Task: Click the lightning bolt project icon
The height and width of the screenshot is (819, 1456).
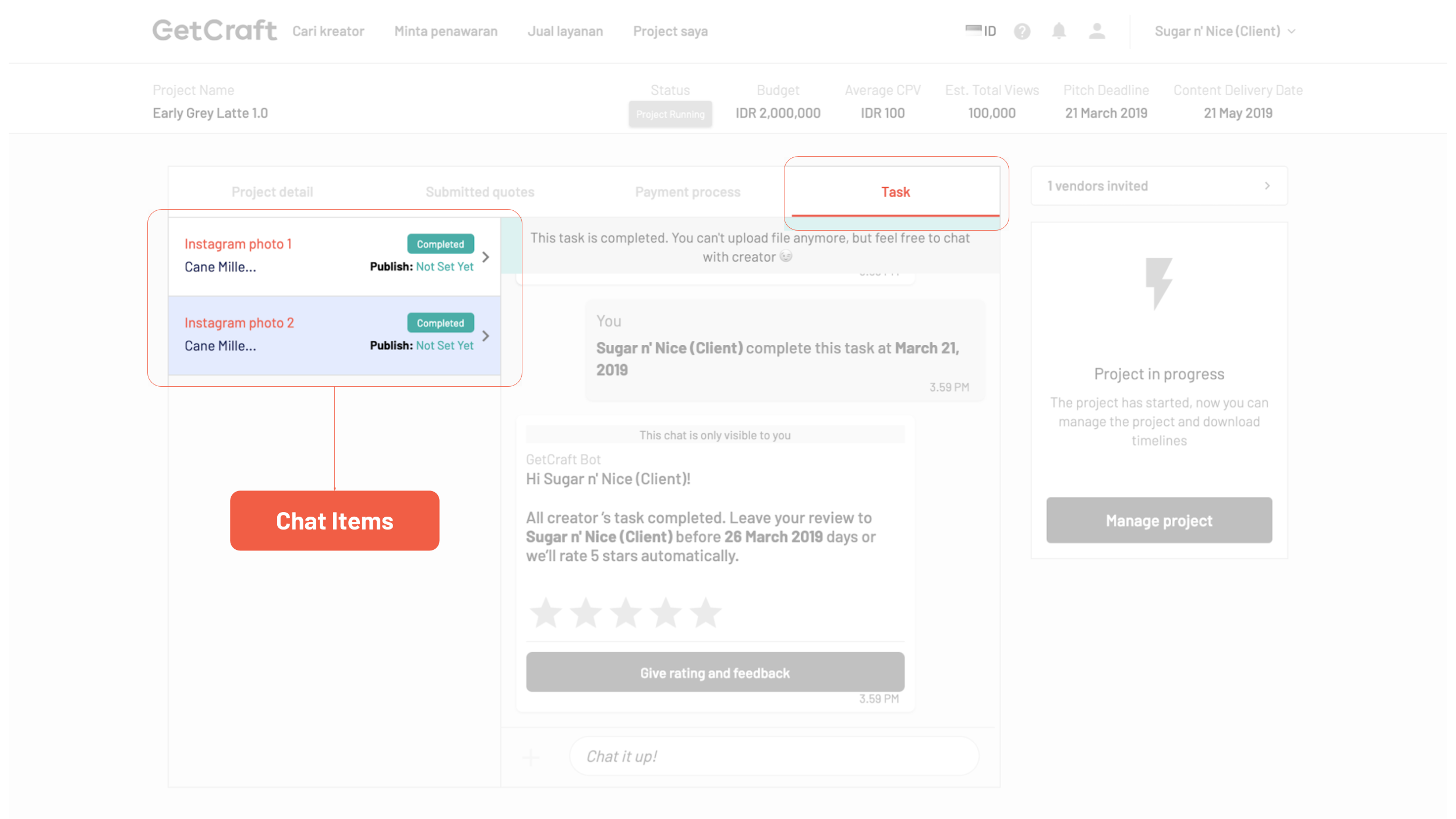Action: click(x=1158, y=283)
